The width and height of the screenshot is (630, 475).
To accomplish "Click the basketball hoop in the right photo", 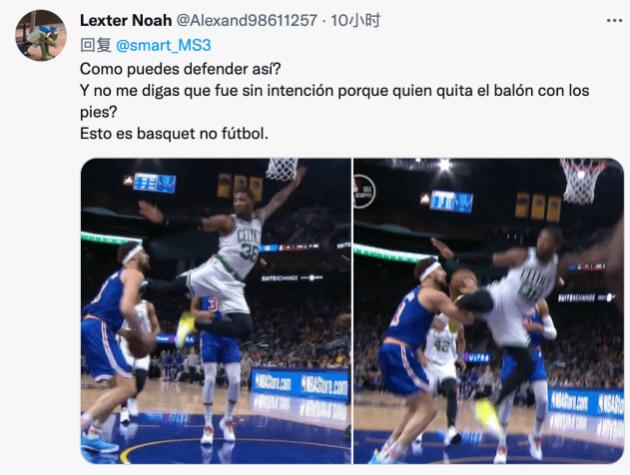I will (583, 180).
